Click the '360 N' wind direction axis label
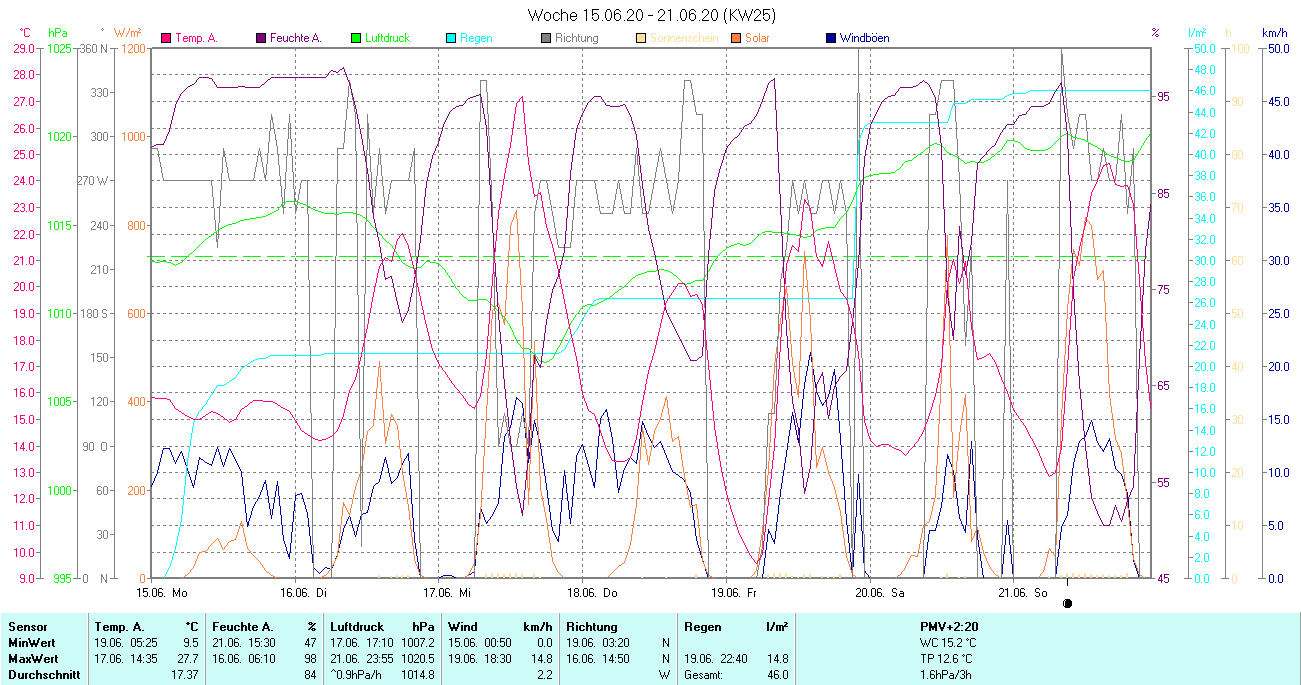This screenshot has width=1301, height=685. coord(94,48)
